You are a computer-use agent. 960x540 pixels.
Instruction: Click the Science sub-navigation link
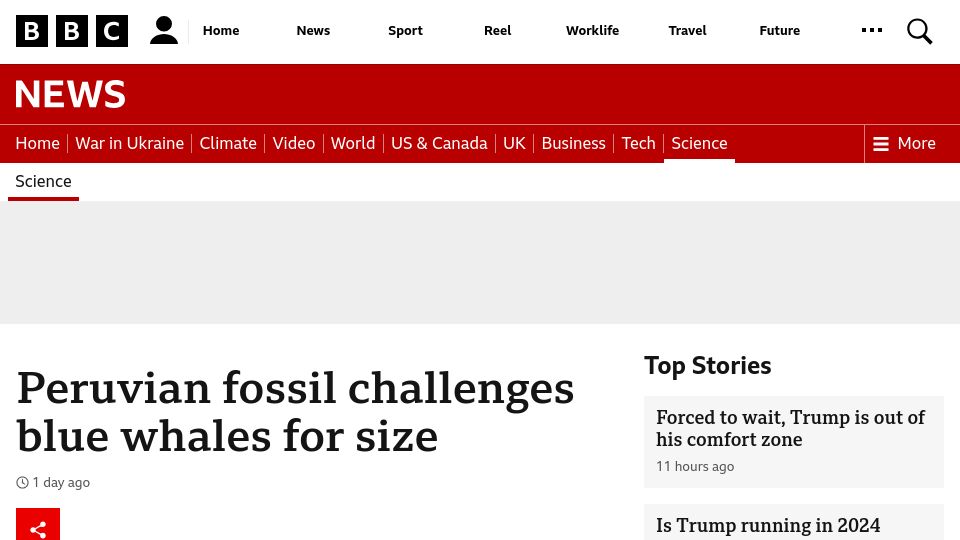(43, 181)
